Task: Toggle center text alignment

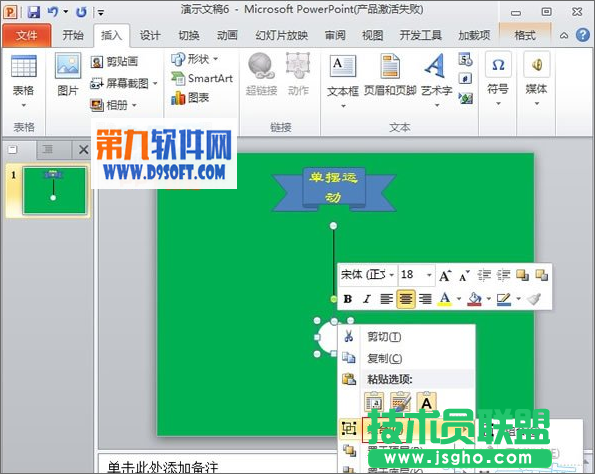Action: [x=406, y=299]
